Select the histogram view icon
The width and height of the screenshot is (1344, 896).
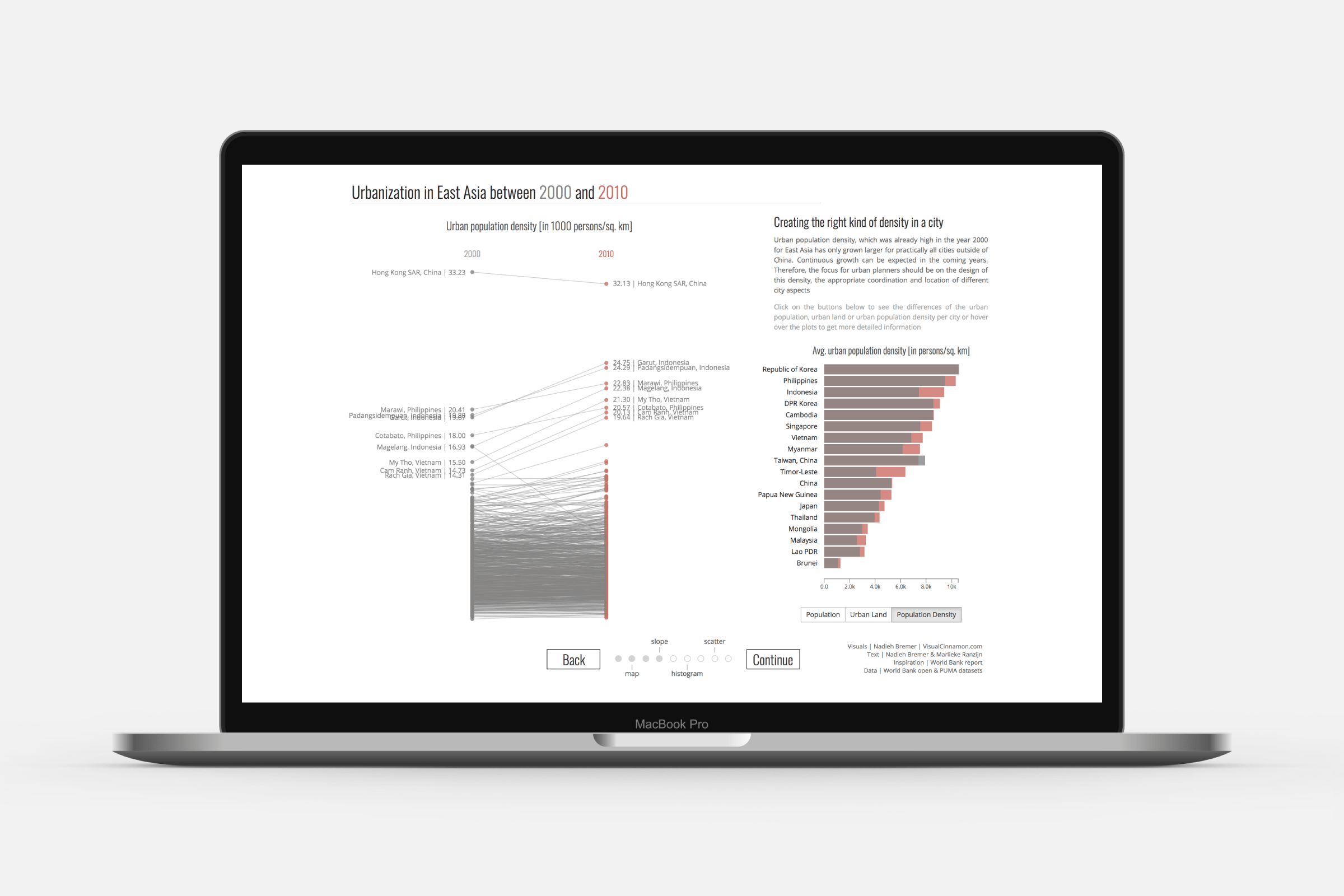(x=680, y=658)
